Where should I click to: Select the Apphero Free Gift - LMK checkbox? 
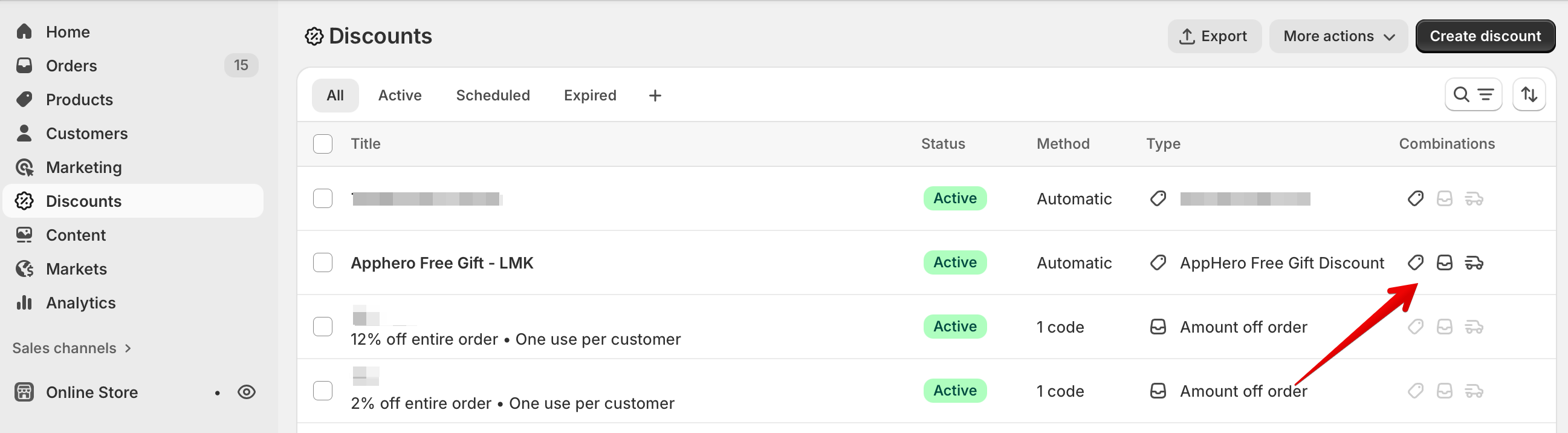click(323, 262)
